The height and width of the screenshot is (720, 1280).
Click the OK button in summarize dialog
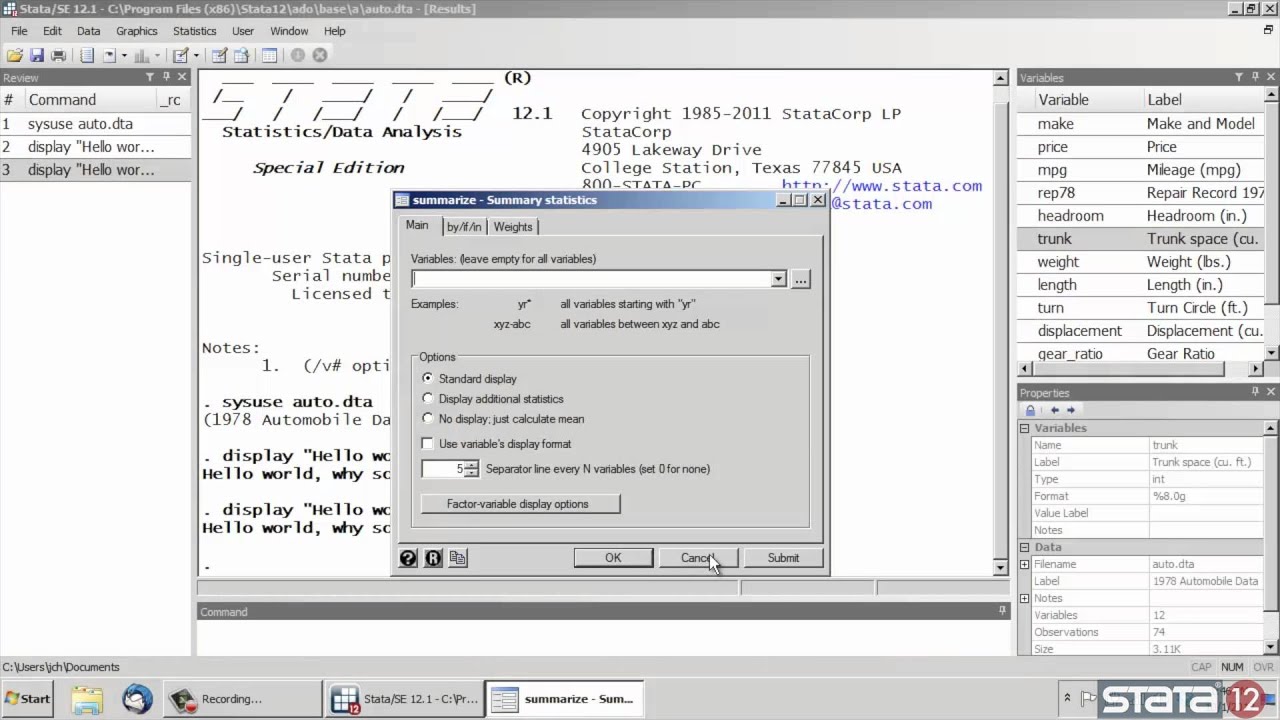point(613,558)
